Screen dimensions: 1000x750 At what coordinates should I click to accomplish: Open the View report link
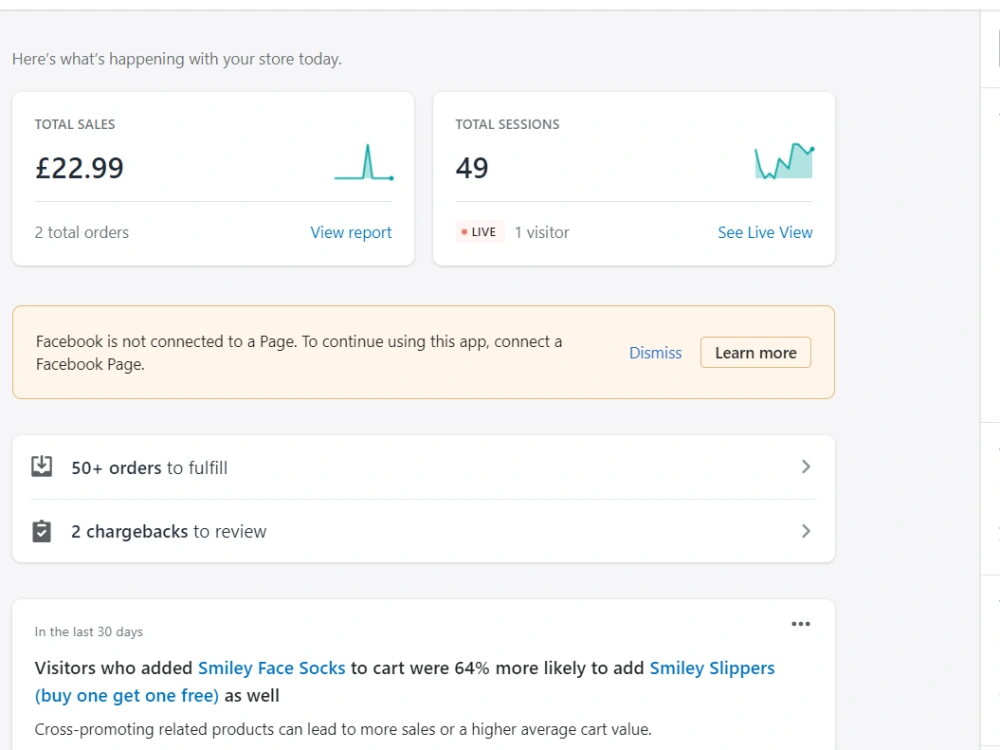(351, 233)
